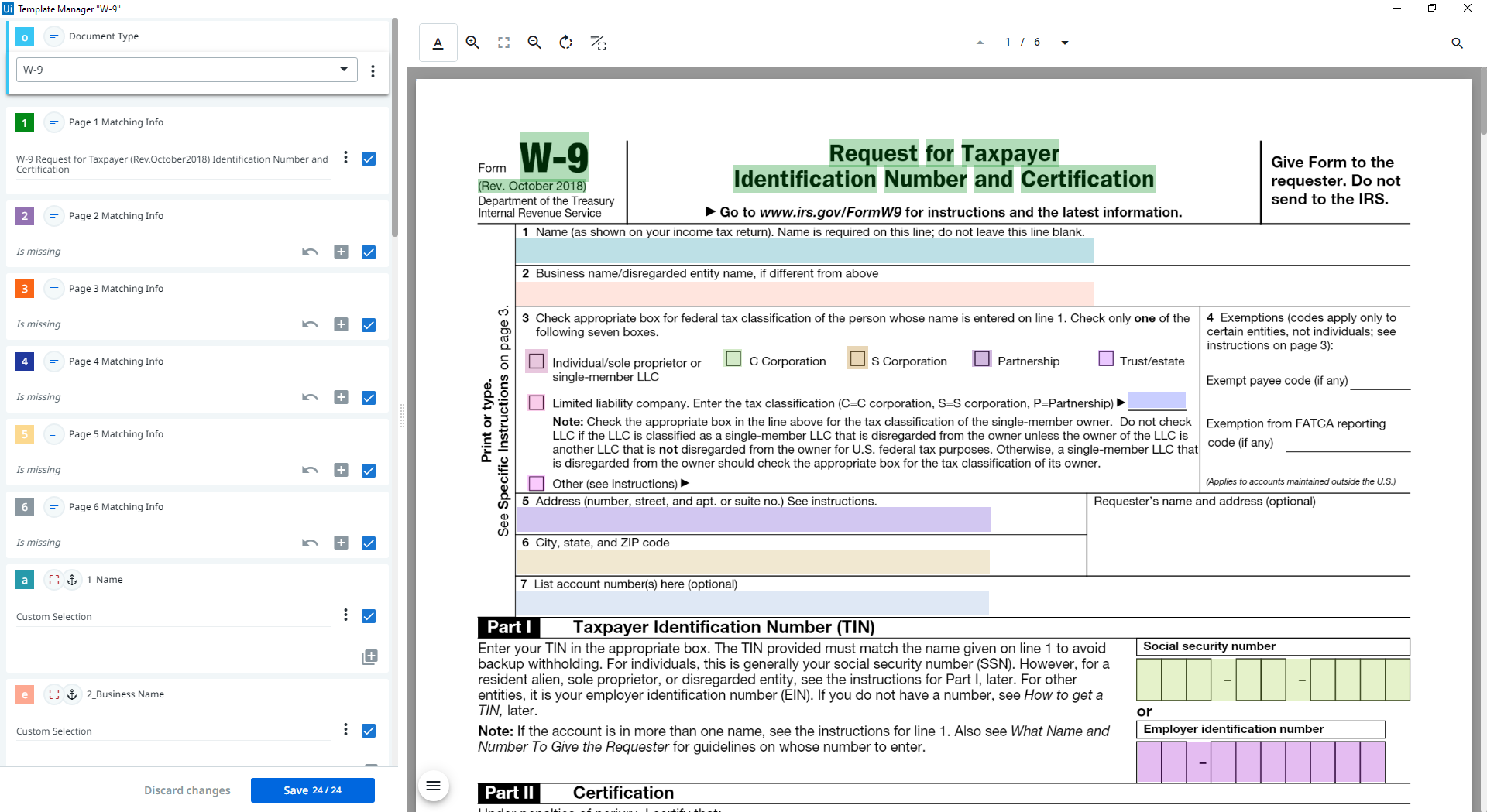The image size is (1487, 812).
Task: Open search in the document viewer
Action: click(x=1458, y=43)
